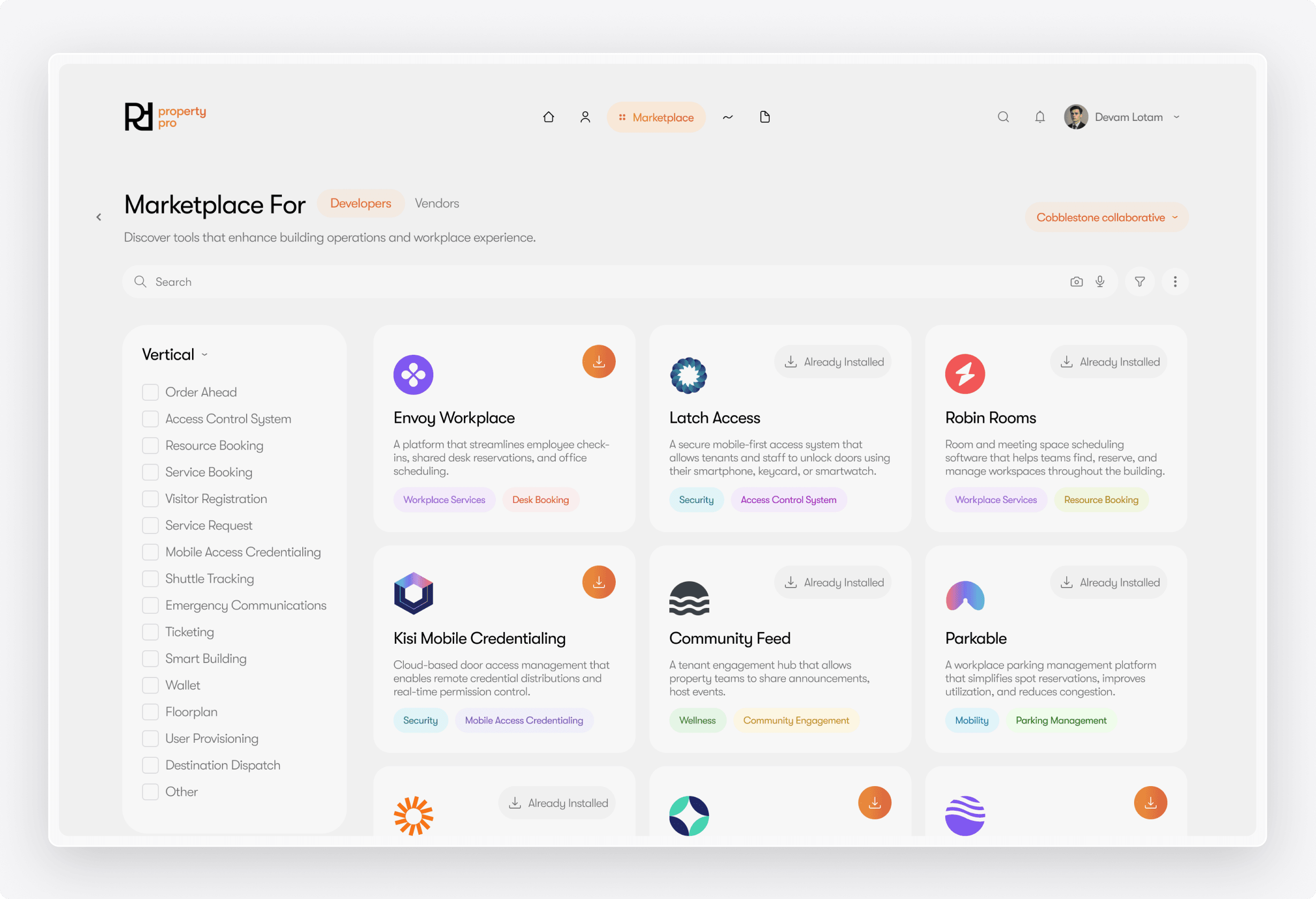Click the camera search icon

(x=1076, y=281)
